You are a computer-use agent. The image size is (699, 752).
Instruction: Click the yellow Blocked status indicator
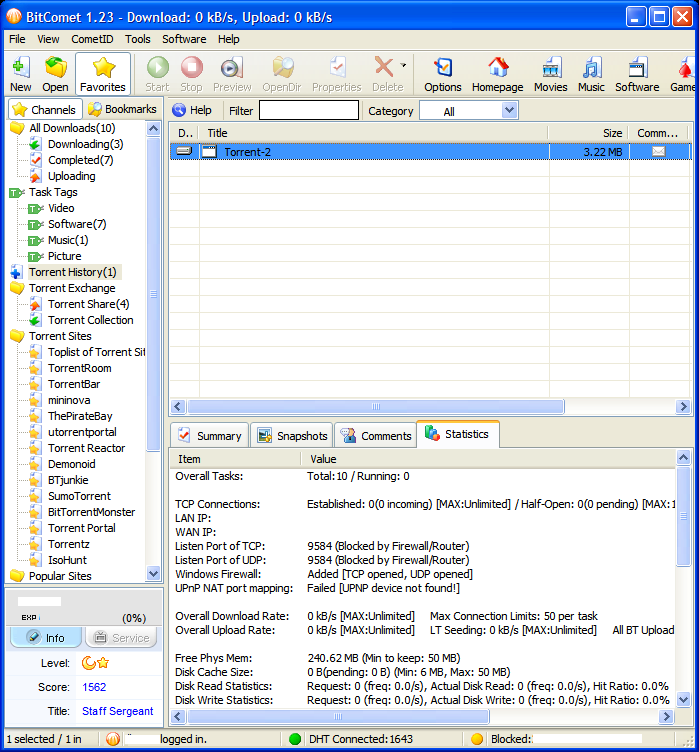(477, 739)
